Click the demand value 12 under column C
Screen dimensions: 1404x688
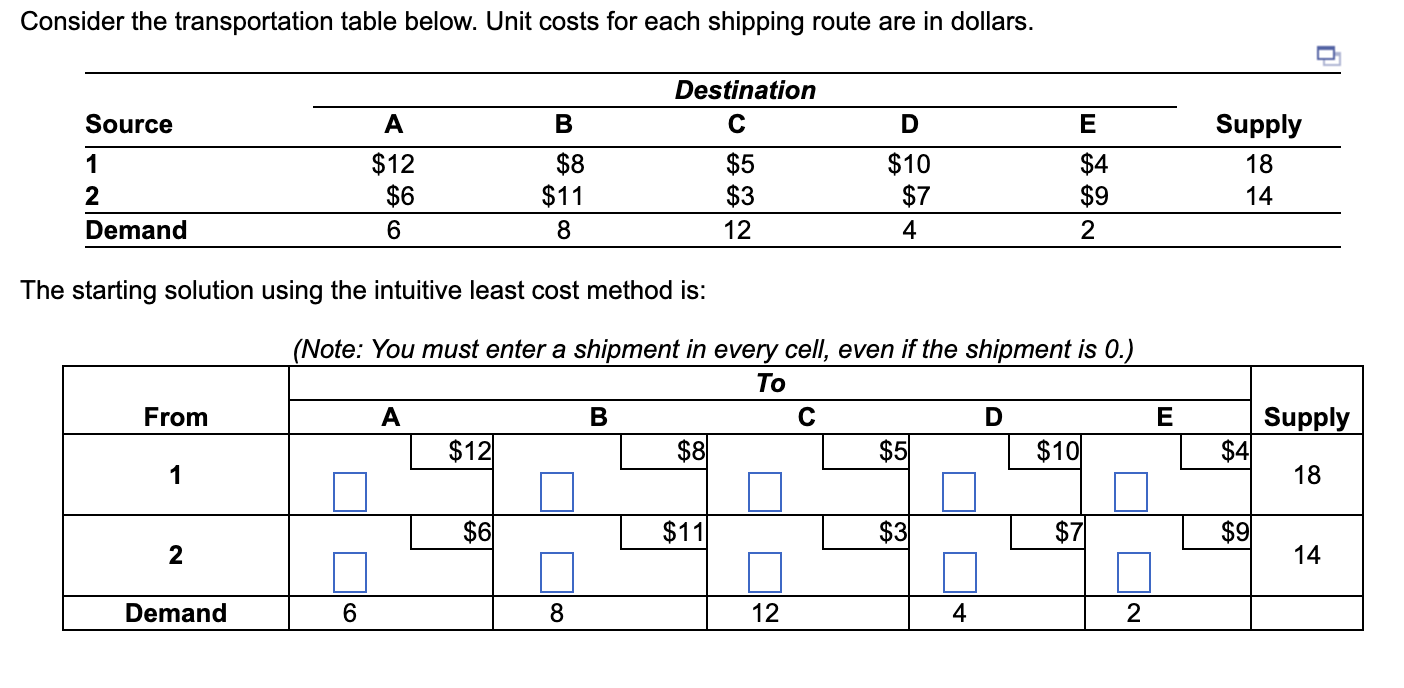click(738, 230)
